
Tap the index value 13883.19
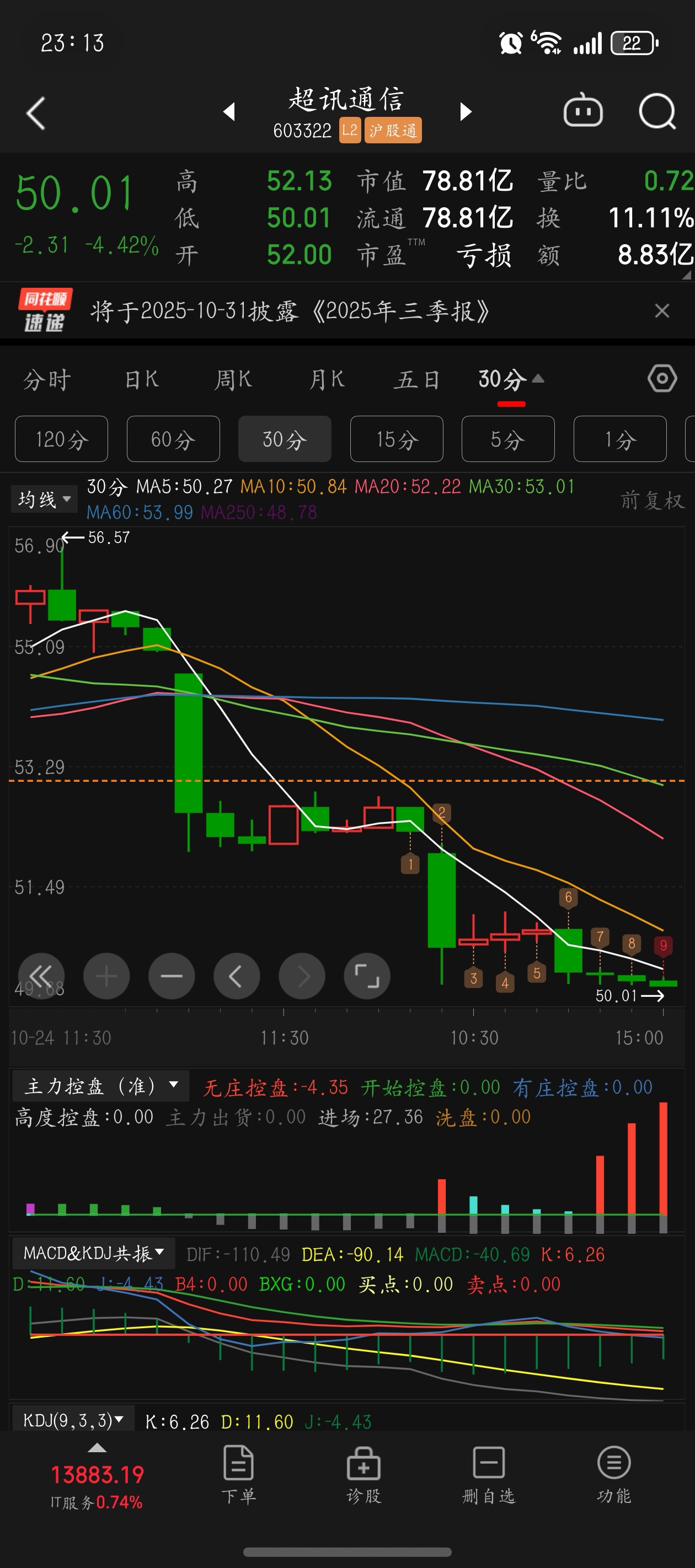point(97,1475)
